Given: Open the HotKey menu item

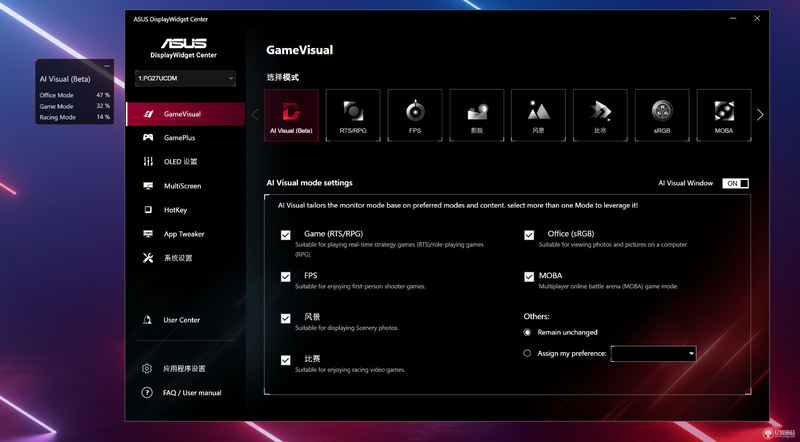Looking at the screenshot, I should click(x=186, y=210).
